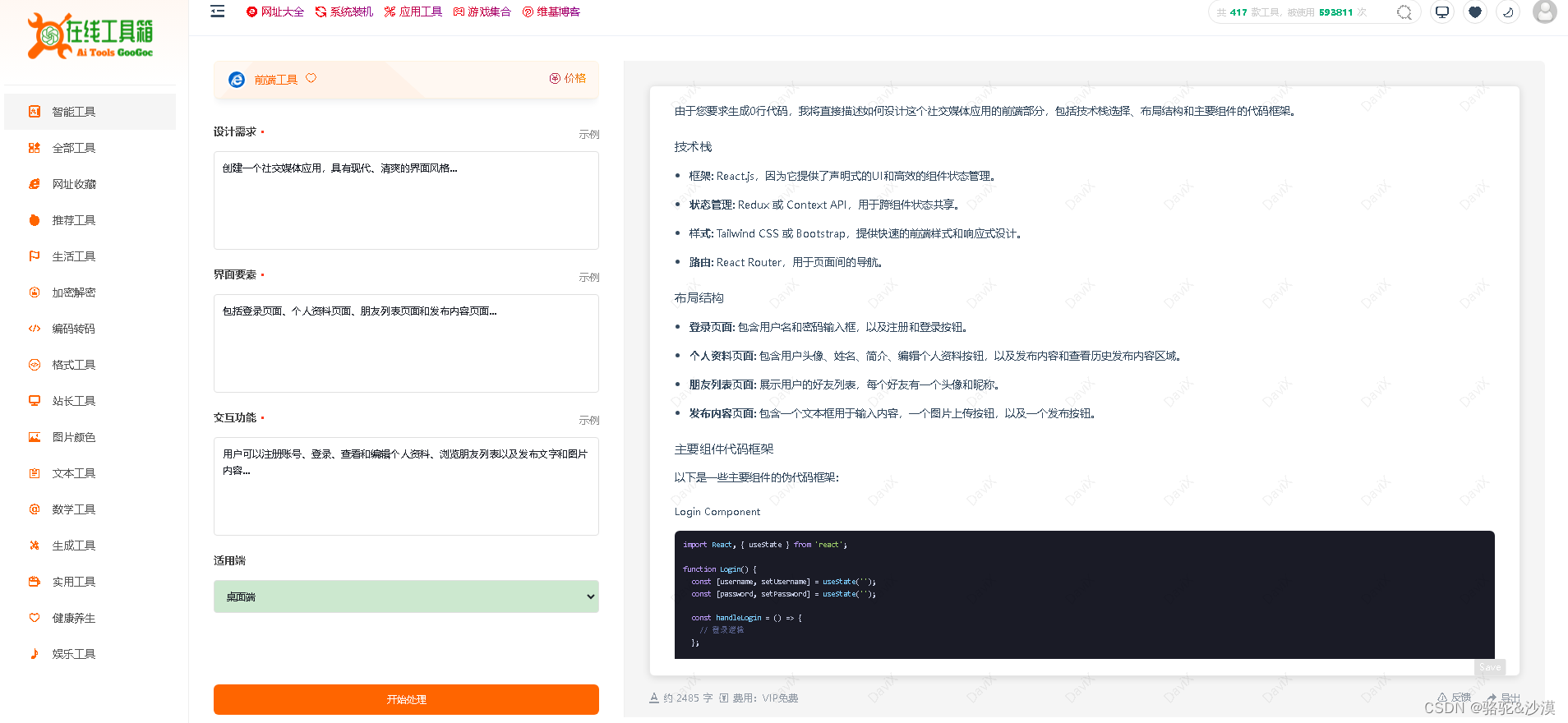Open 加密解密 in the sidebar
The width and height of the screenshot is (1568, 723).
[x=90, y=292]
